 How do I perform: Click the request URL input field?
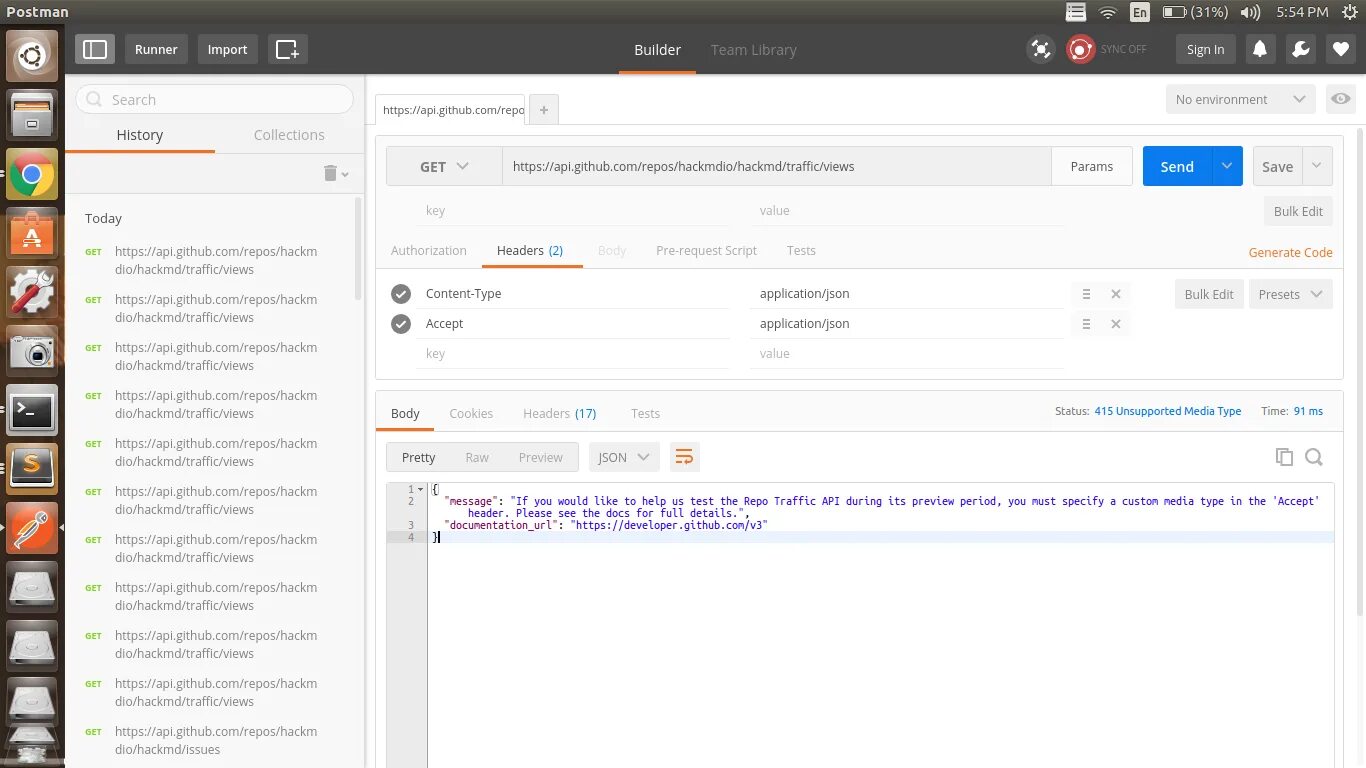point(776,166)
